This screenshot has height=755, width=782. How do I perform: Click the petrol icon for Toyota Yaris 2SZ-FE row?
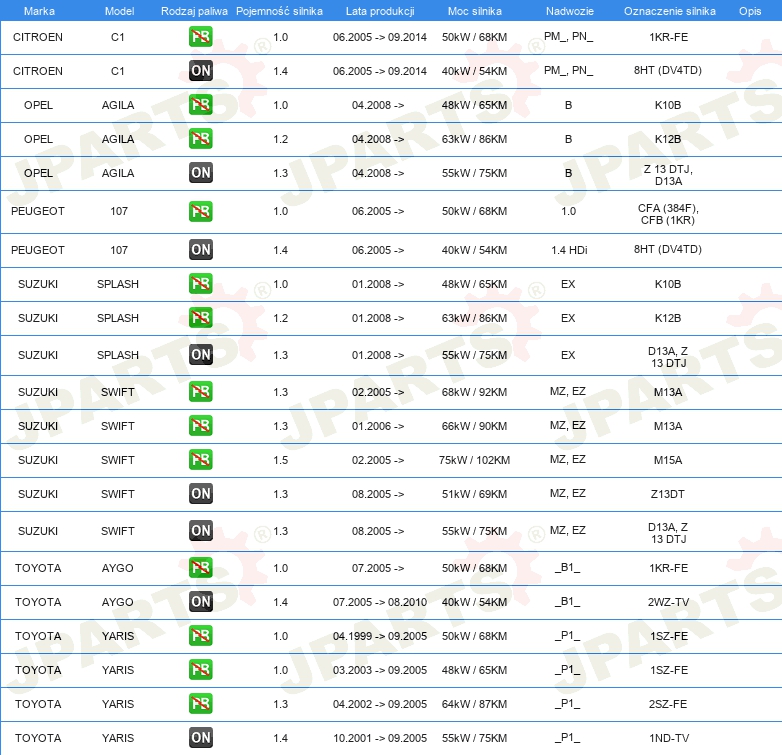[200, 704]
